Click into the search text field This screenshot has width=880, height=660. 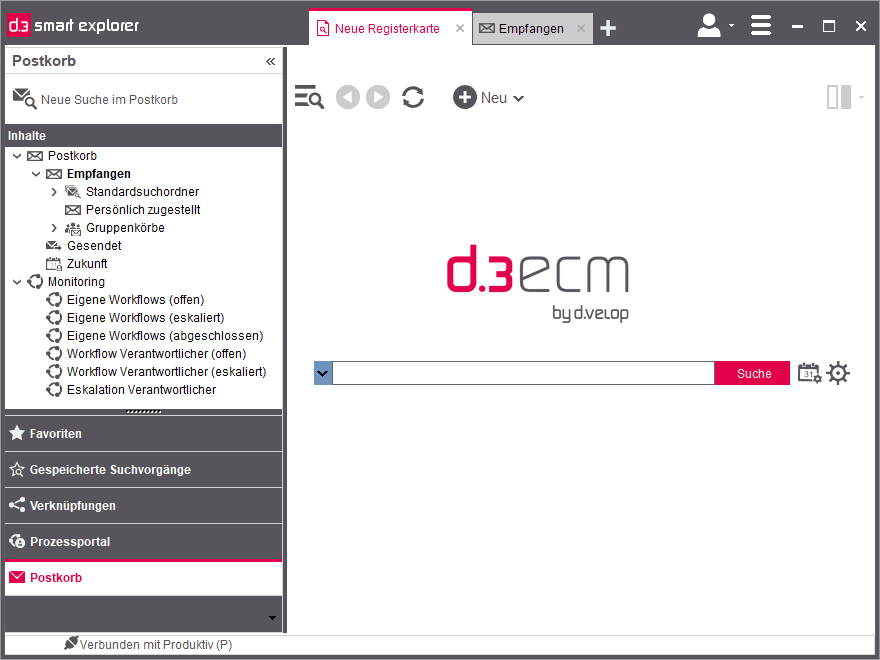pyautogui.click(x=523, y=373)
